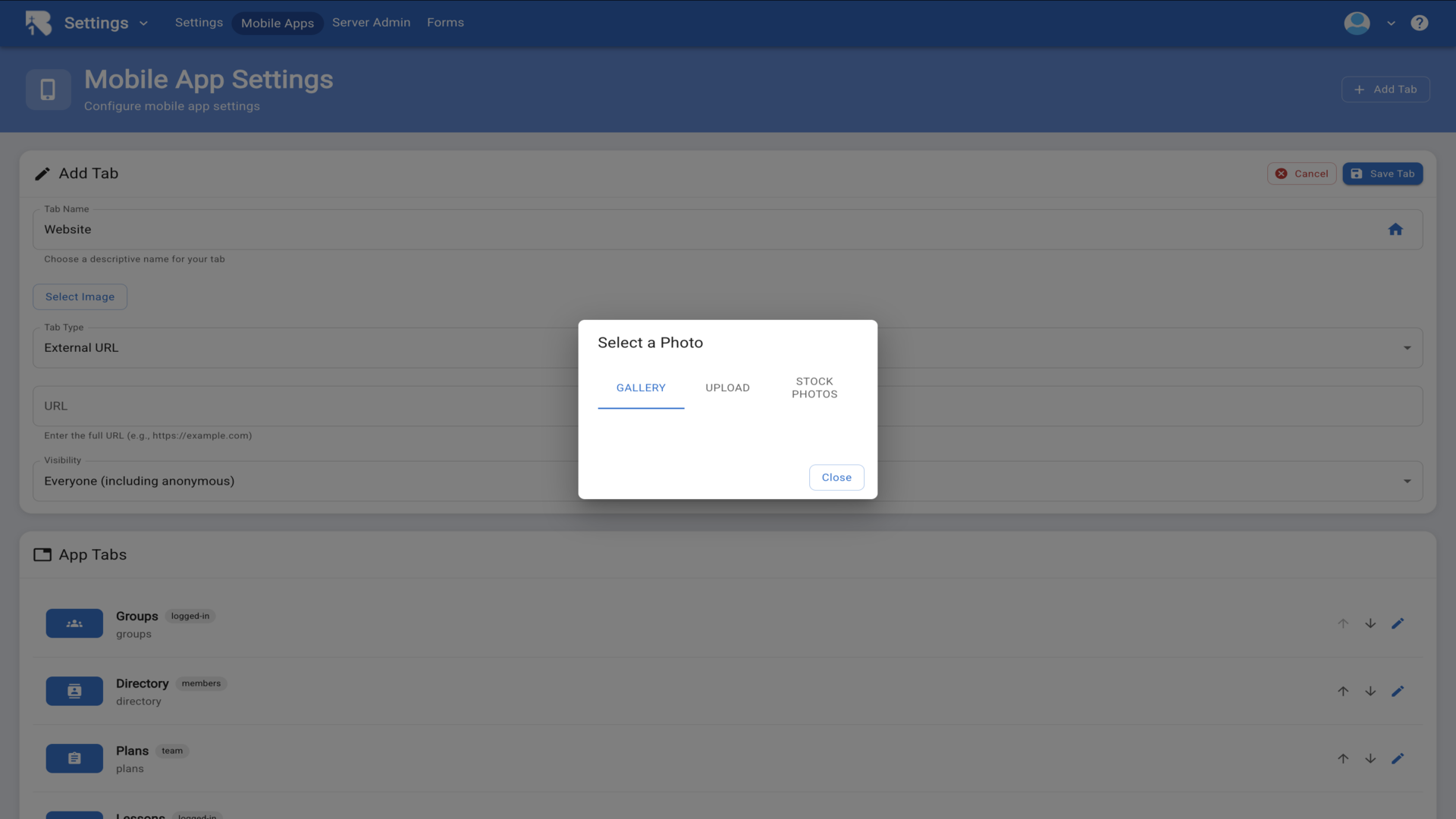This screenshot has width=1456, height=819.
Task: Switch to the Stock Photos tab
Action: point(814,388)
